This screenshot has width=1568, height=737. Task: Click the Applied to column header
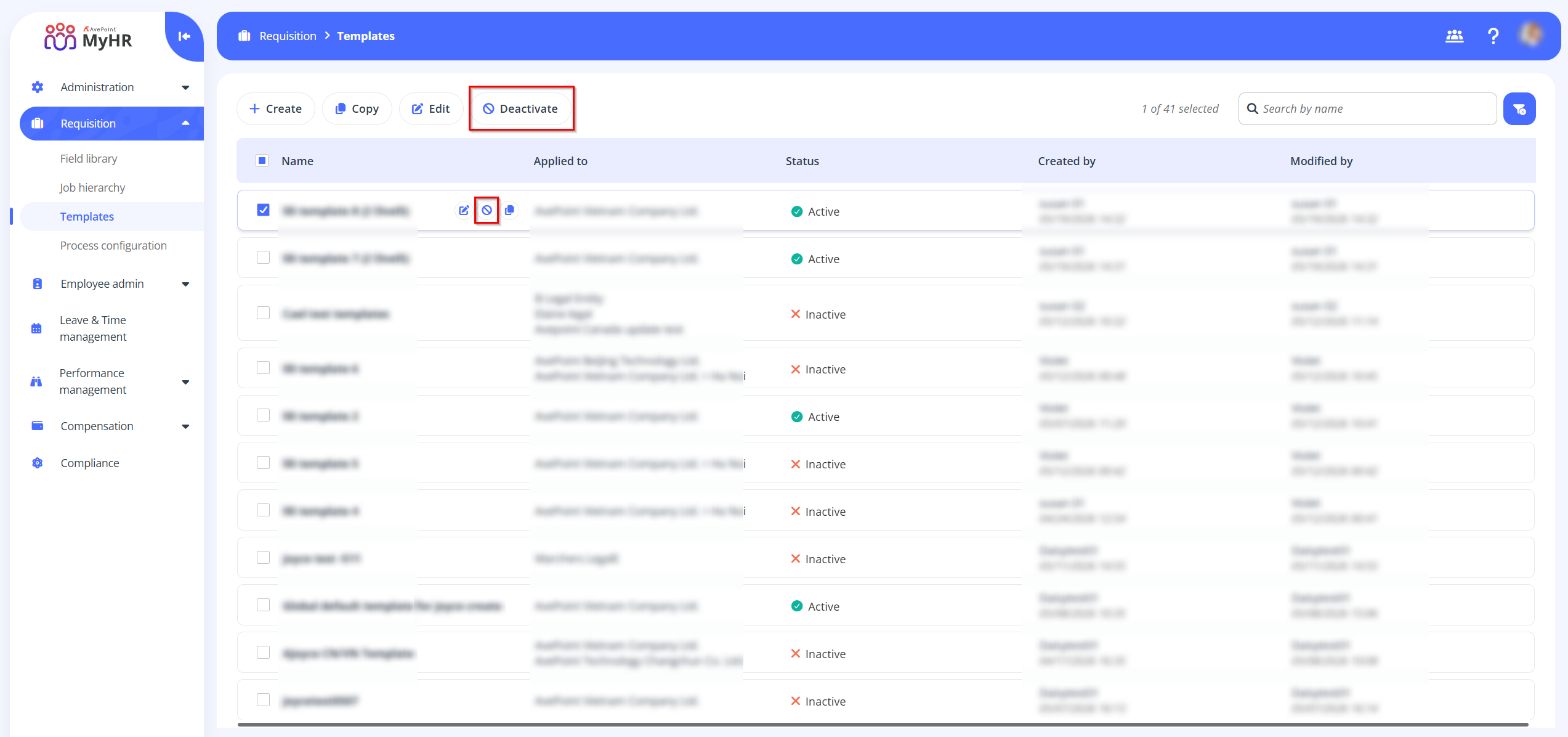(x=560, y=161)
